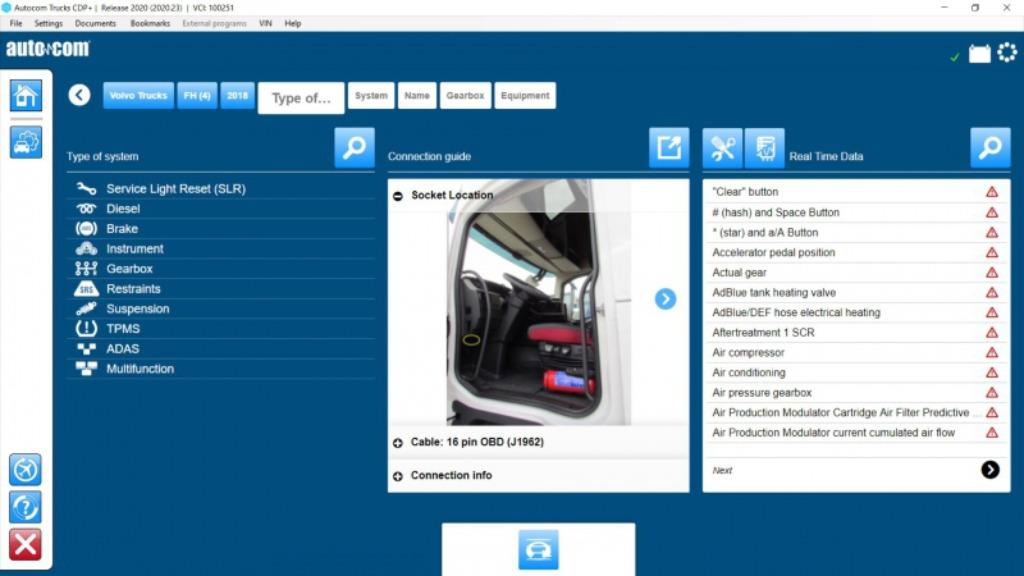Screen dimensions: 1024x576
Task: Click the Next button in Real Time Data
Action: coord(988,470)
